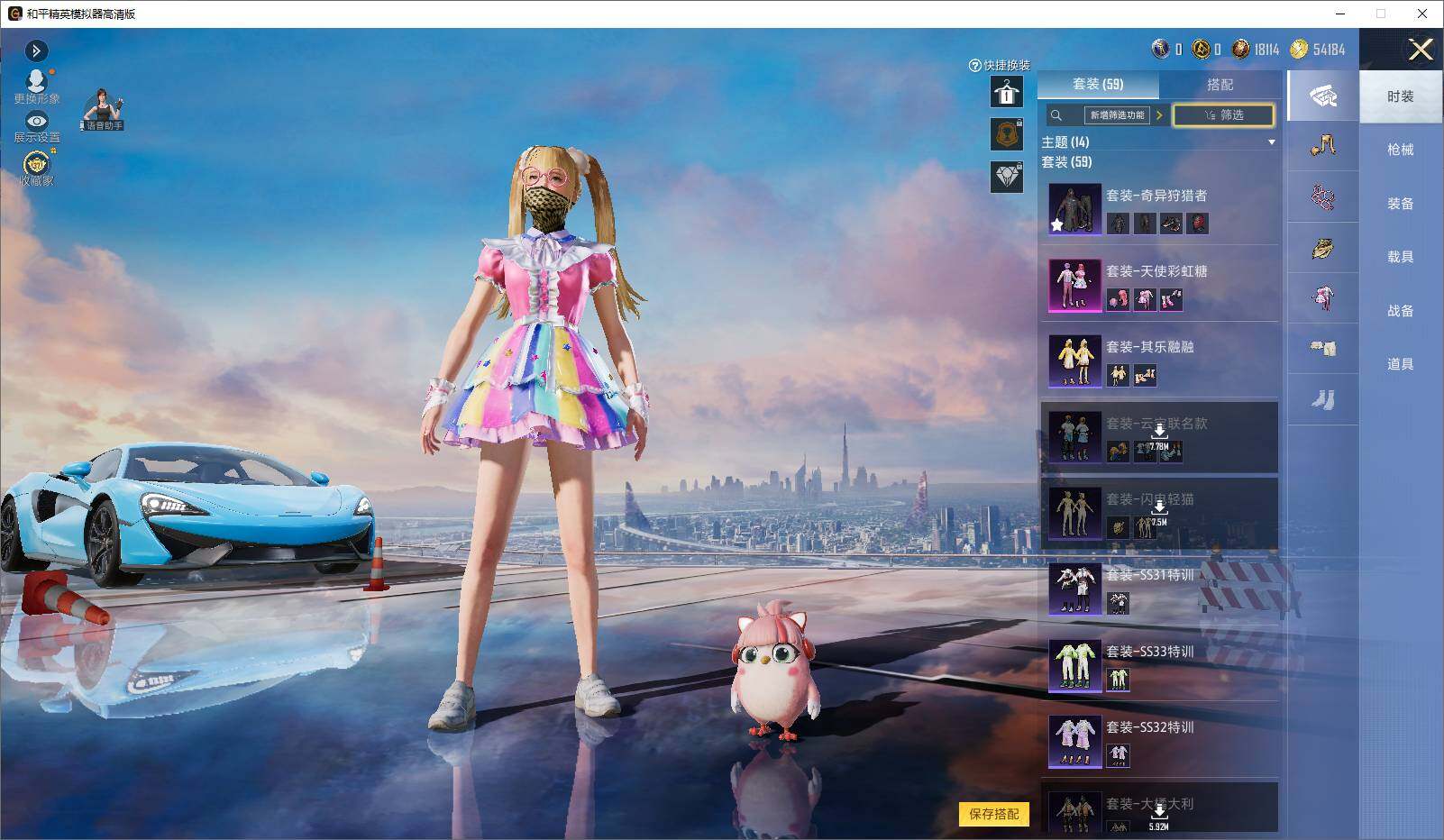Select the 套装-SS33特训 outfit

1159,665
